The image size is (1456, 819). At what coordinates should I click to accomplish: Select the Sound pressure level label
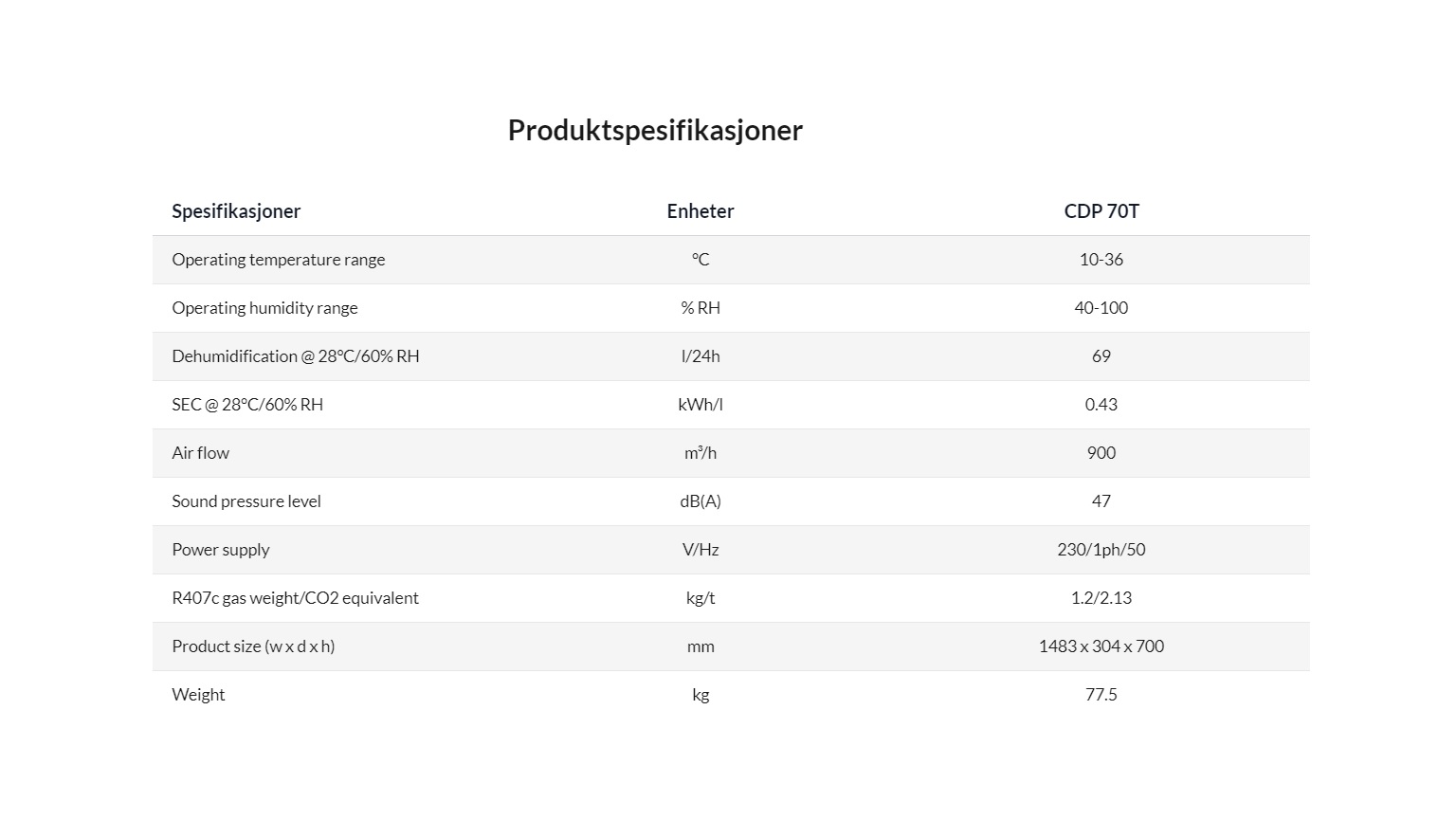click(x=246, y=501)
